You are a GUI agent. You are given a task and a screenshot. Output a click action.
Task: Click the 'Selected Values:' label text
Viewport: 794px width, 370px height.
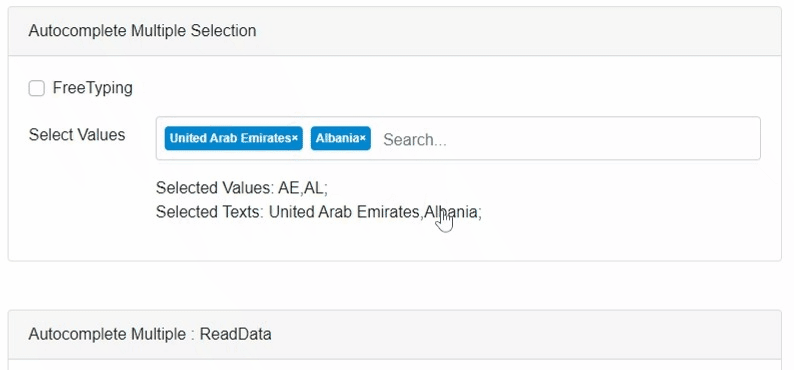tap(215, 188)
